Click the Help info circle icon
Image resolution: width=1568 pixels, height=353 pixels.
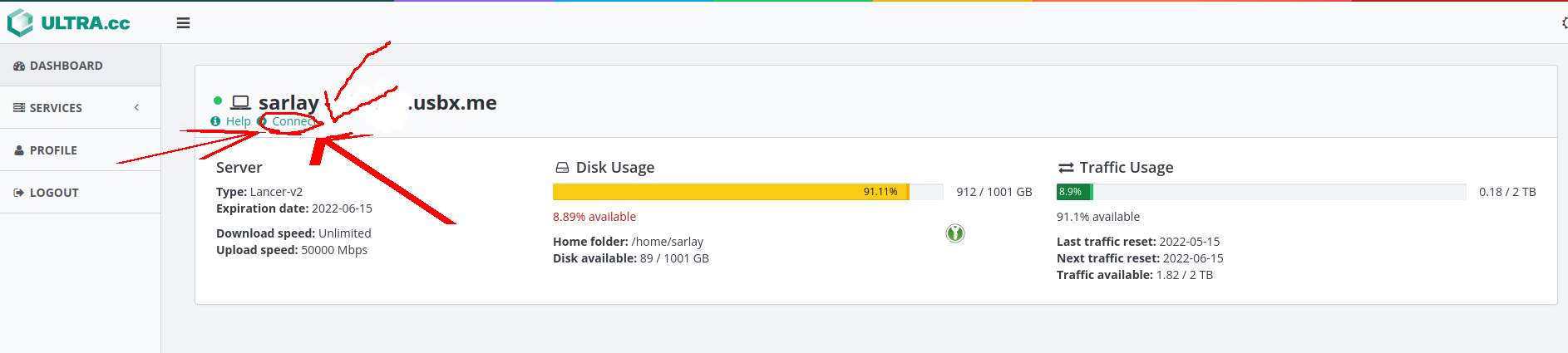(215, 121)
